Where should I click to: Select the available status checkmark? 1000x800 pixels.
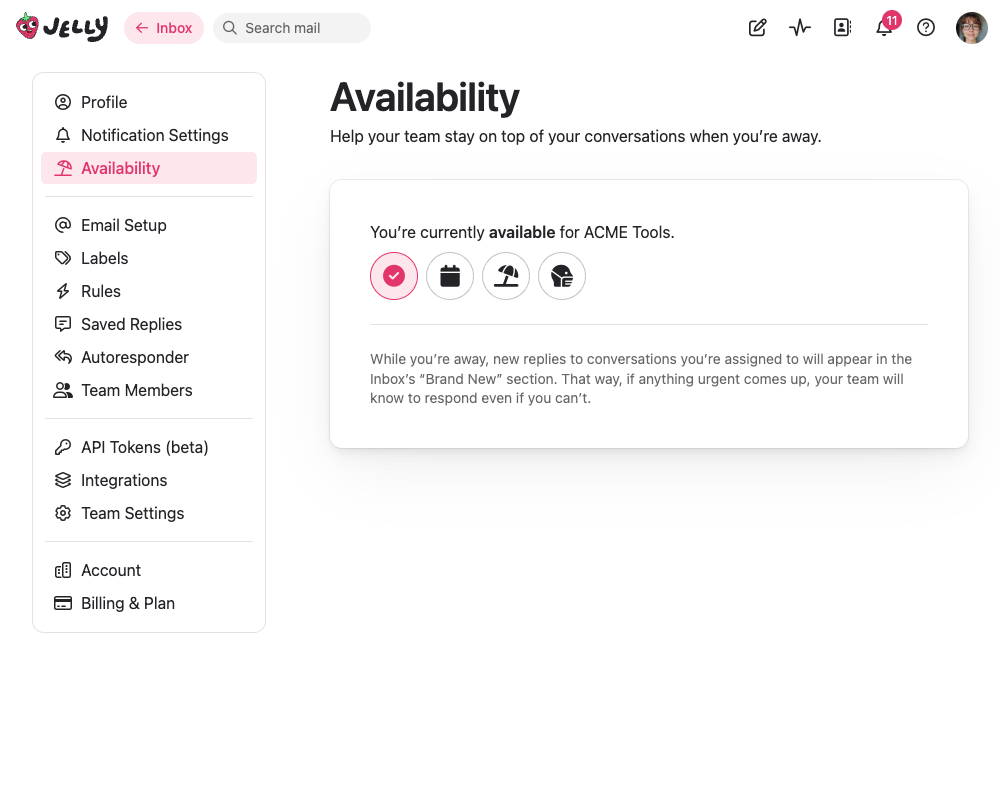point(394,276)
